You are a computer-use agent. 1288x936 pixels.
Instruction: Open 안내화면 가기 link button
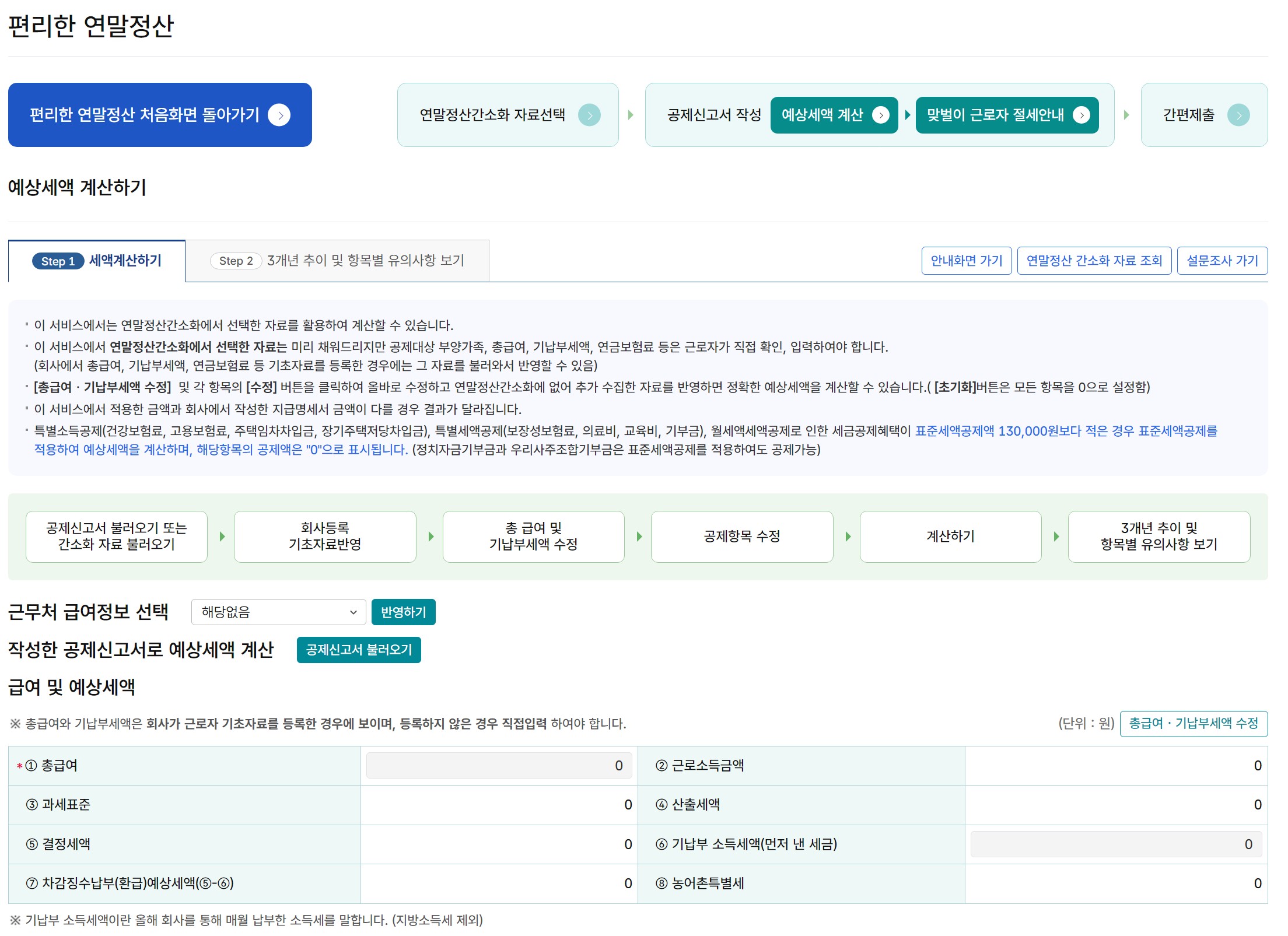(966, 261)
